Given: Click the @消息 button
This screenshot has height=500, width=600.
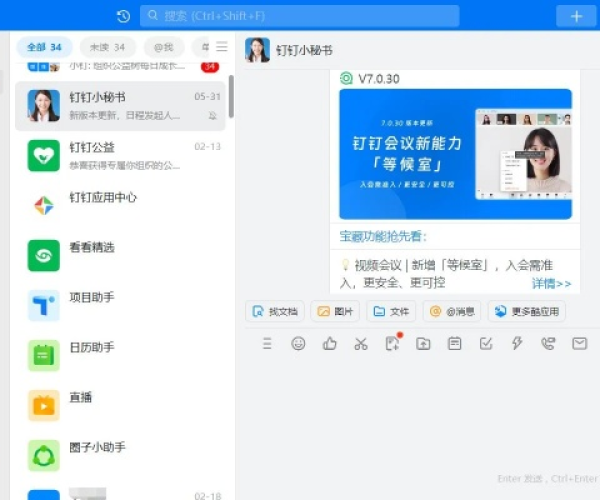Looking at the screenshot, I should 452,311.
